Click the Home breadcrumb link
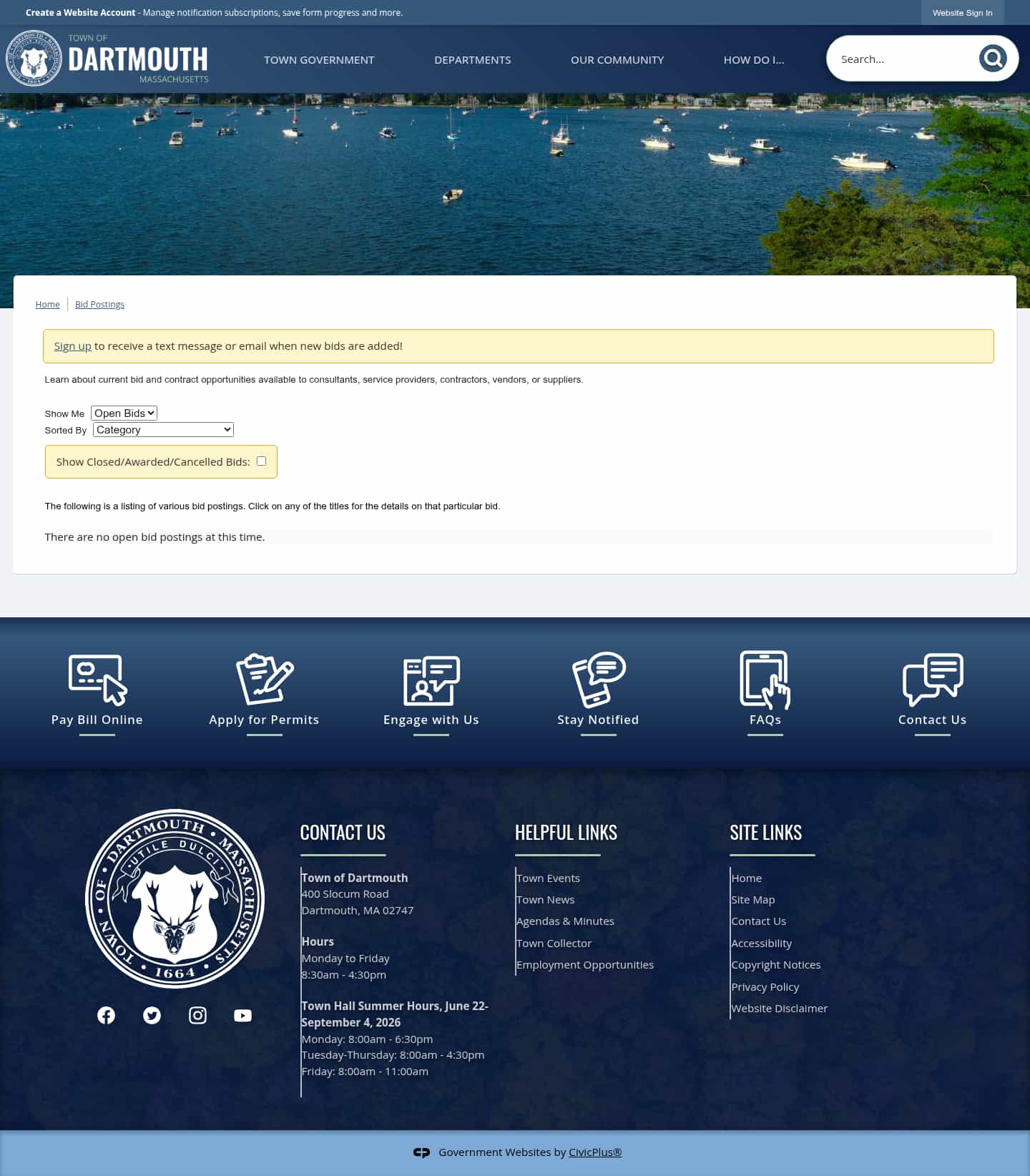The image size is (1030, 1176). tap(48, 304)
